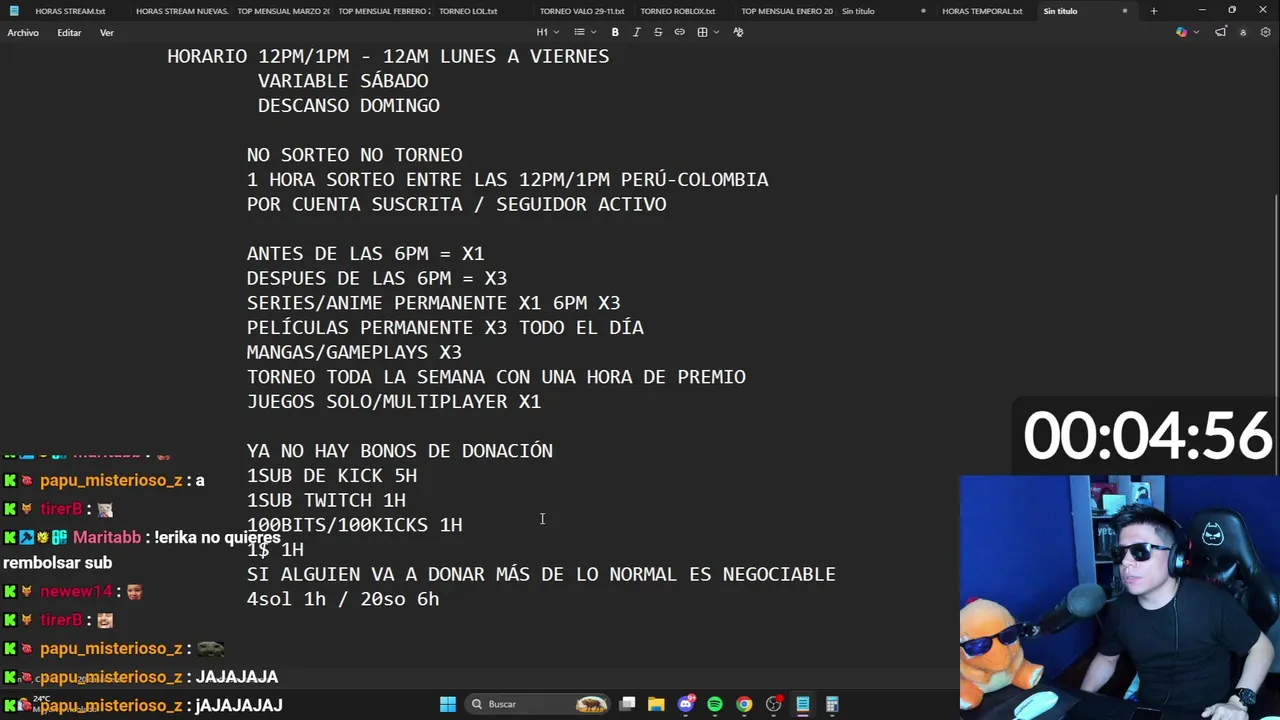
Task: Click the line 'DESPUES DE LAS 6PM = X3'
Action: (x=377, y=278)
